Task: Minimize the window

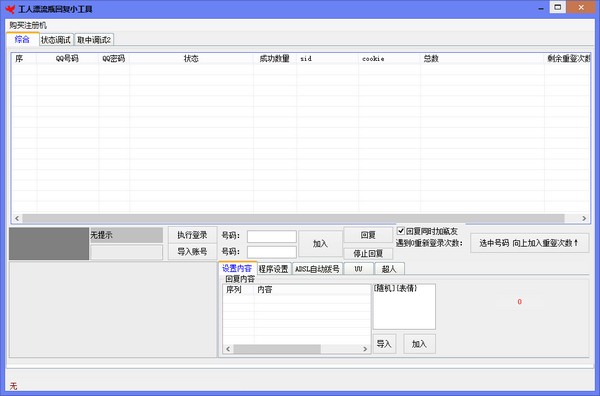Action: (541, 8)
